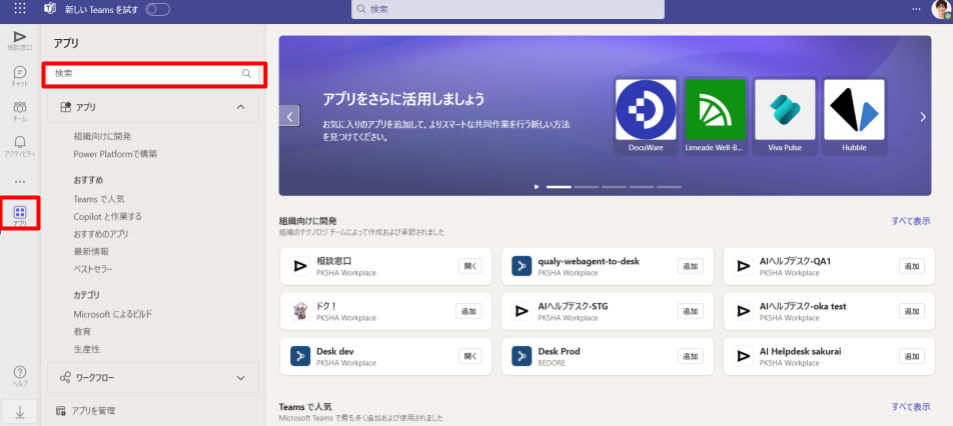Click the ワークフロー section icon
The image size is (953, 426).
point(66,378)
